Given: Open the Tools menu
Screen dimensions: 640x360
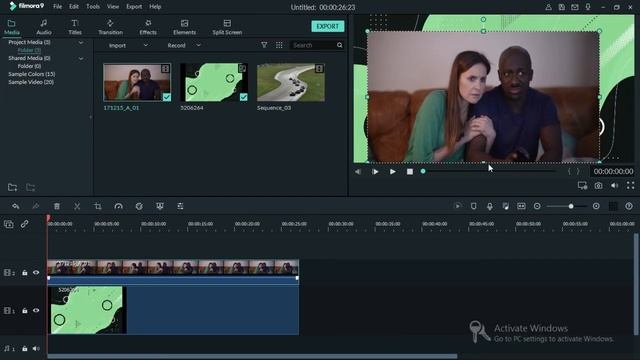Looking at the screenshot, I should [x=93, y=7].
